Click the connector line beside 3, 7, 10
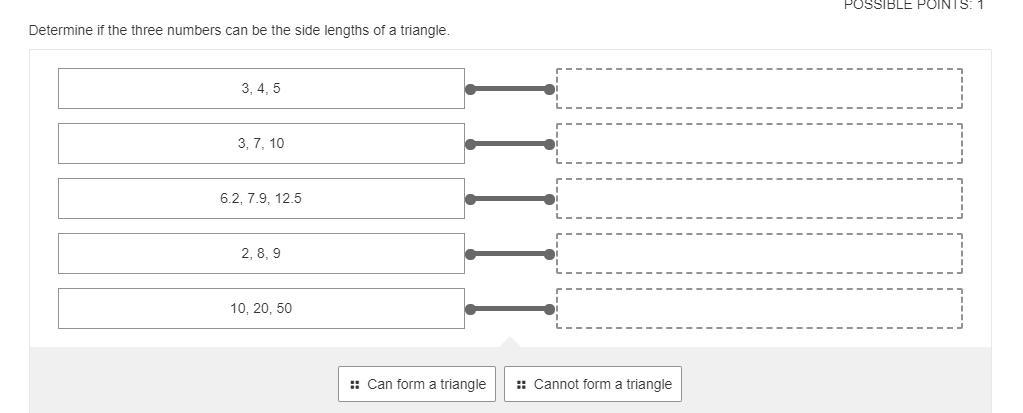The width and height of the screenshot is (1023, 413). click(510, 144)
